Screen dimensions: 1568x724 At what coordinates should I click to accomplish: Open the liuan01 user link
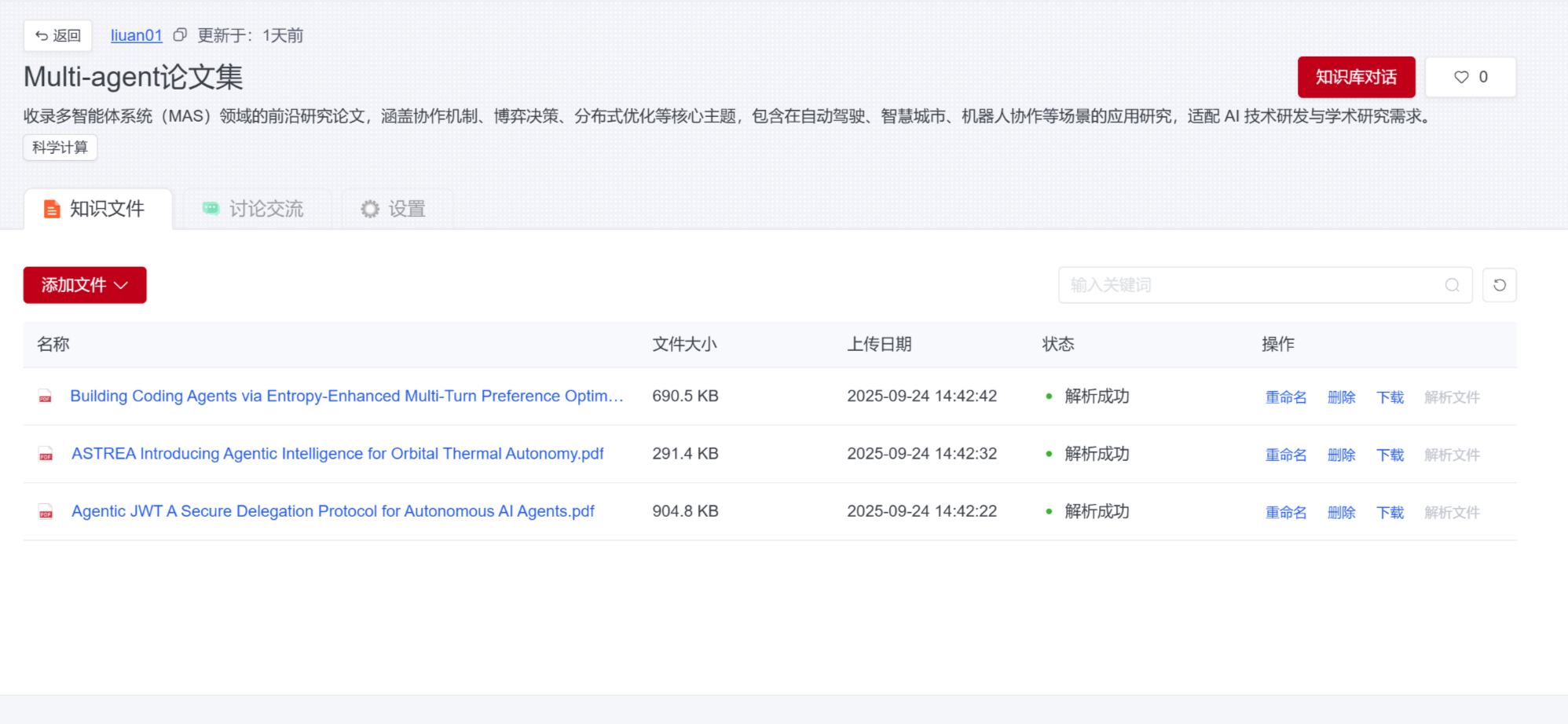click(x=136, y=35)
